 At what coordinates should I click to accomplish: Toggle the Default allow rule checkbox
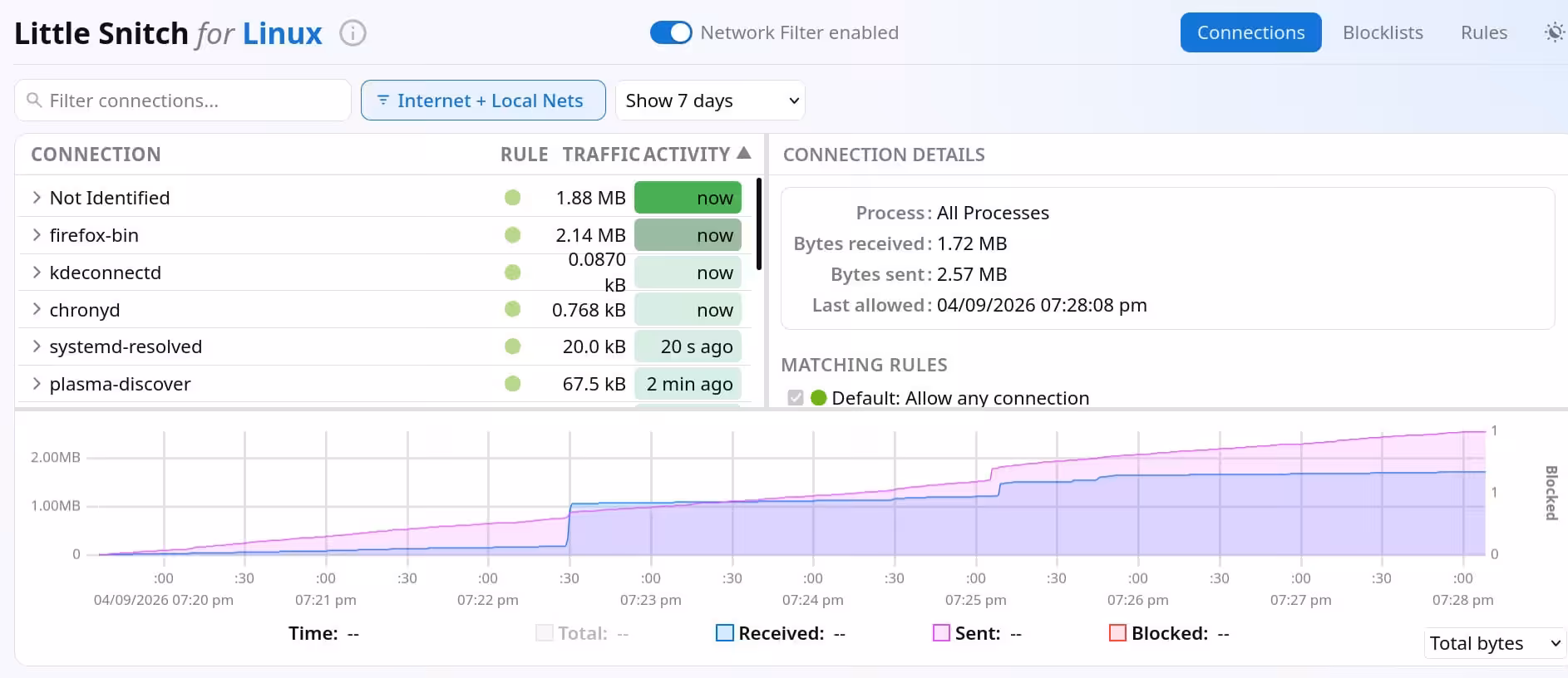pyautogui.click(x=796, y=398)
